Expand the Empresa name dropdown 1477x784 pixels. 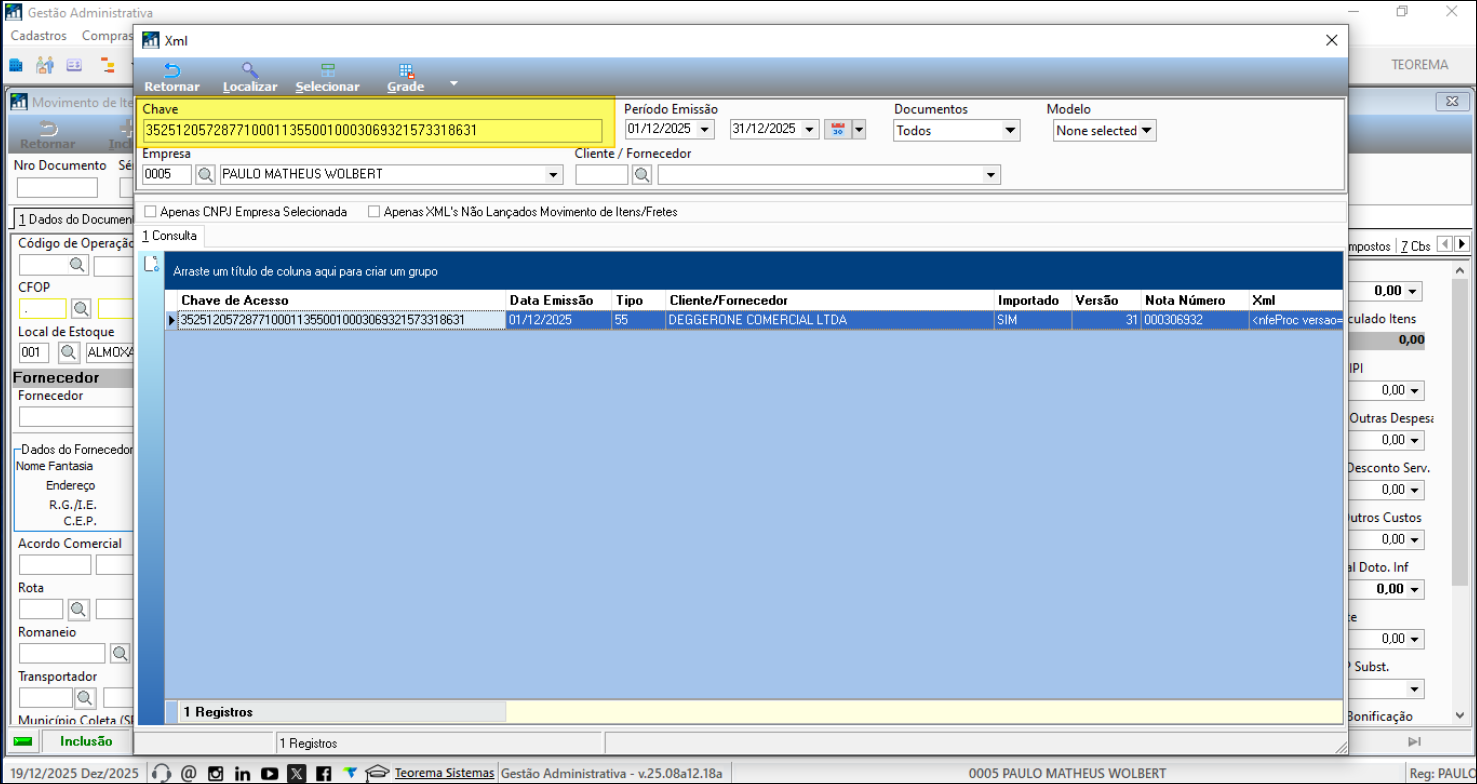pos(554,175)
